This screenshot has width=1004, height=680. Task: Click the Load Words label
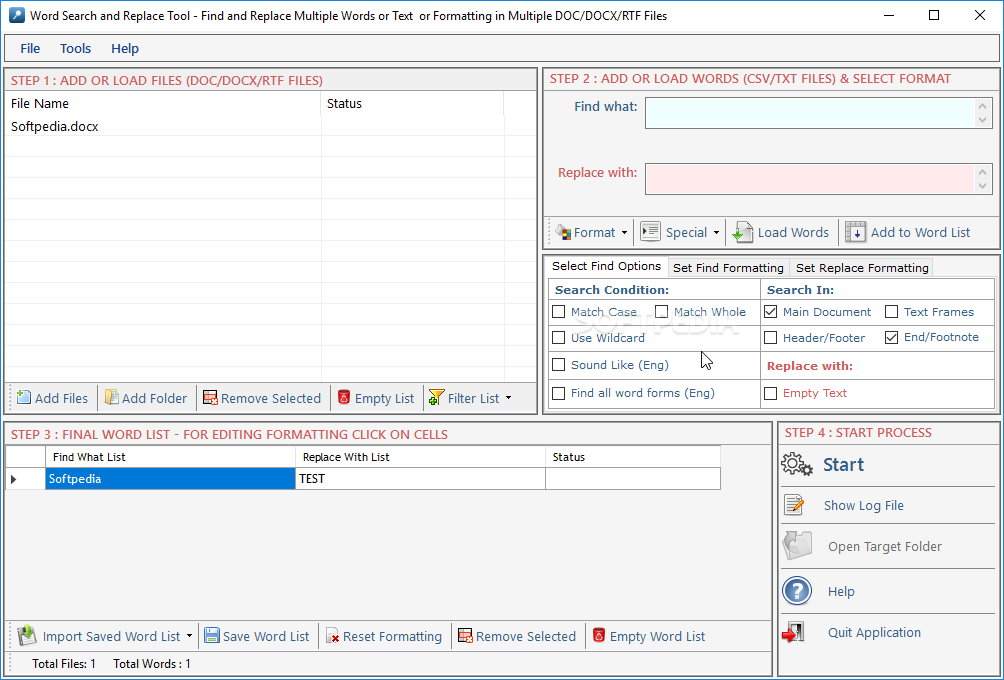pyautogui.click(x=793, y=232)
